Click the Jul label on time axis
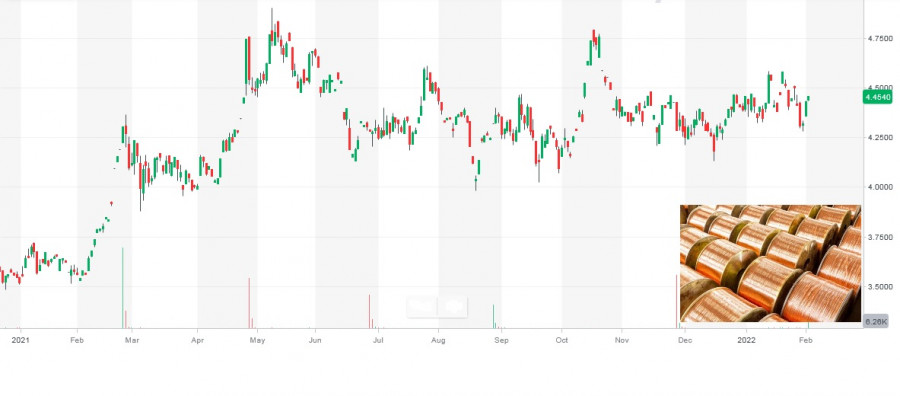Image resolution: width=900 pixels, height=396 pixels. [x=378, y=340]
